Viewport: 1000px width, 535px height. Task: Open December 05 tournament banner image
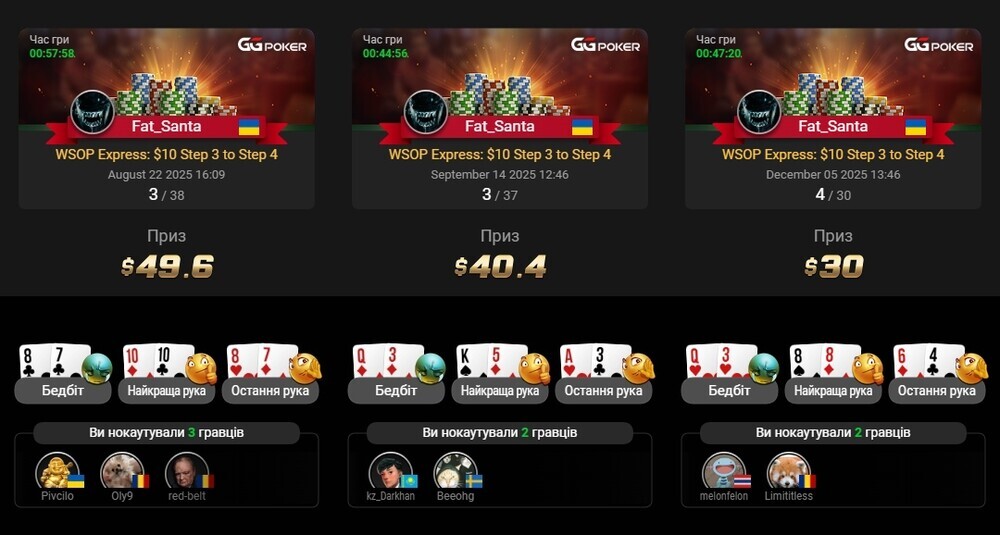833,77
